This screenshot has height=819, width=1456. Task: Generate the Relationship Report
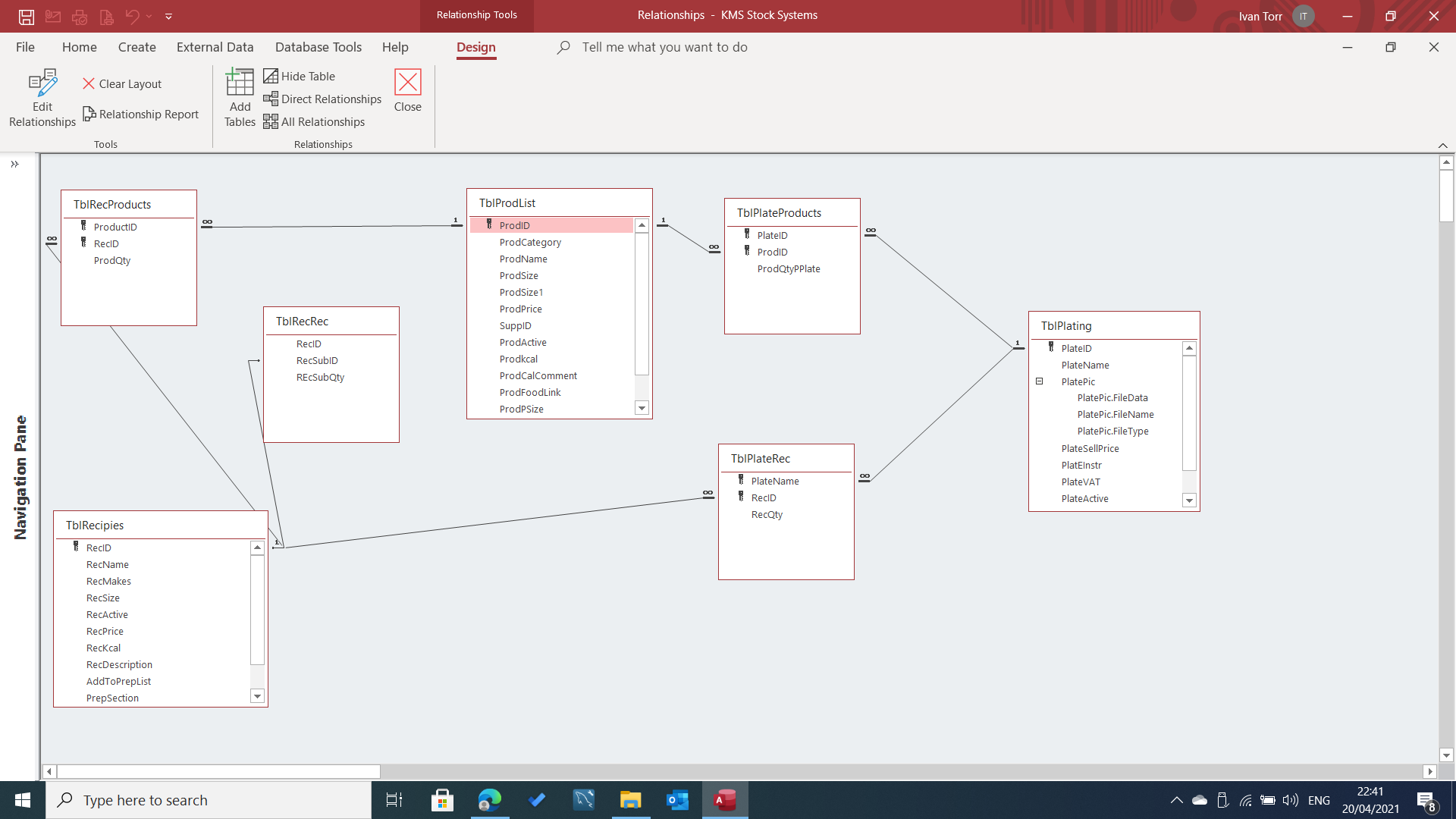click(x=141, y=114)
